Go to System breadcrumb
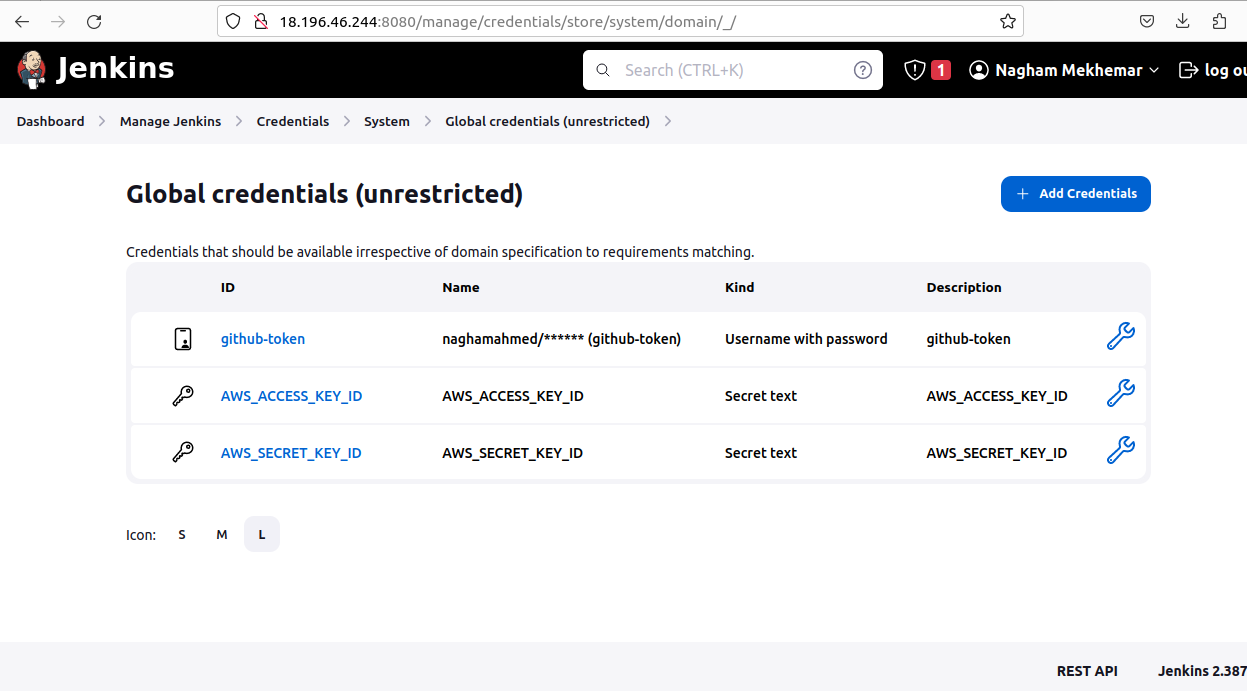Image resolution: width=1247 pixels, height=691 pixels. 387,121
